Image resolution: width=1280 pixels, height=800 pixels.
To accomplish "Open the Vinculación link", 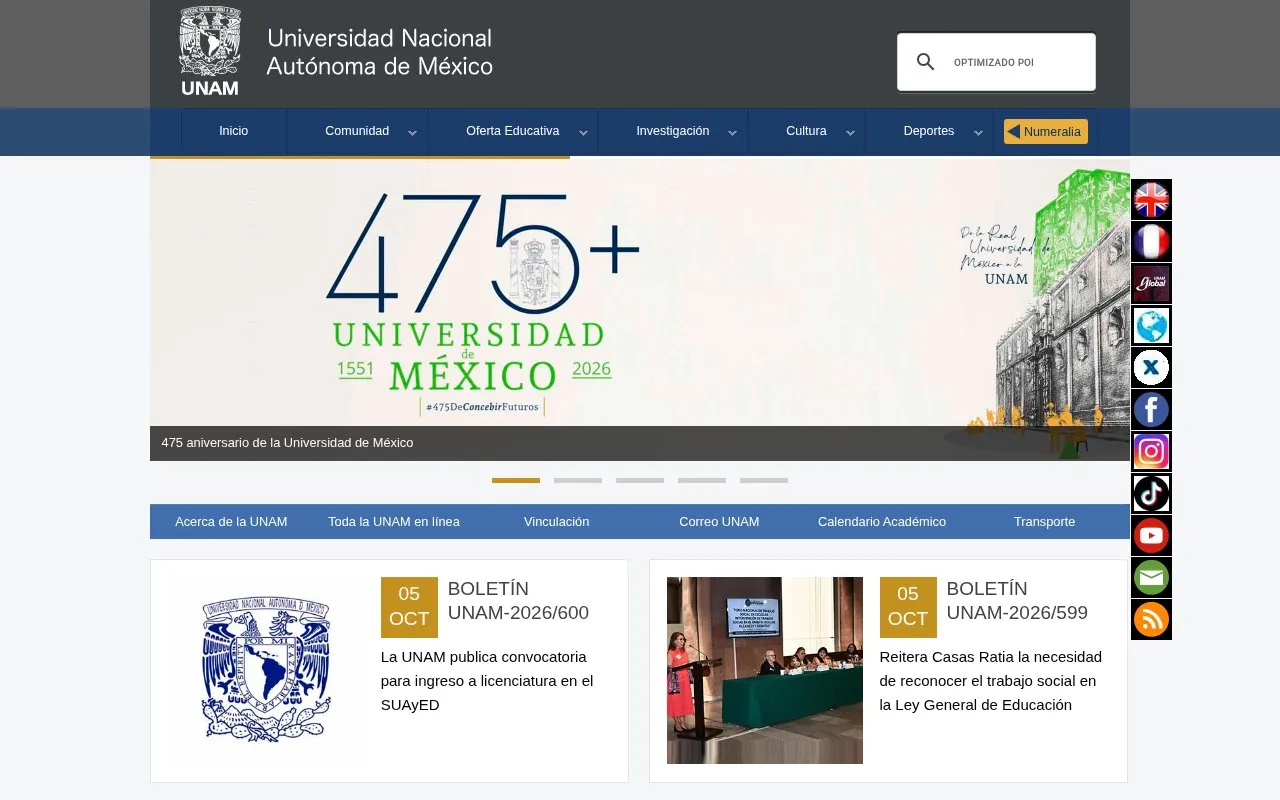I will click(557, 522).
